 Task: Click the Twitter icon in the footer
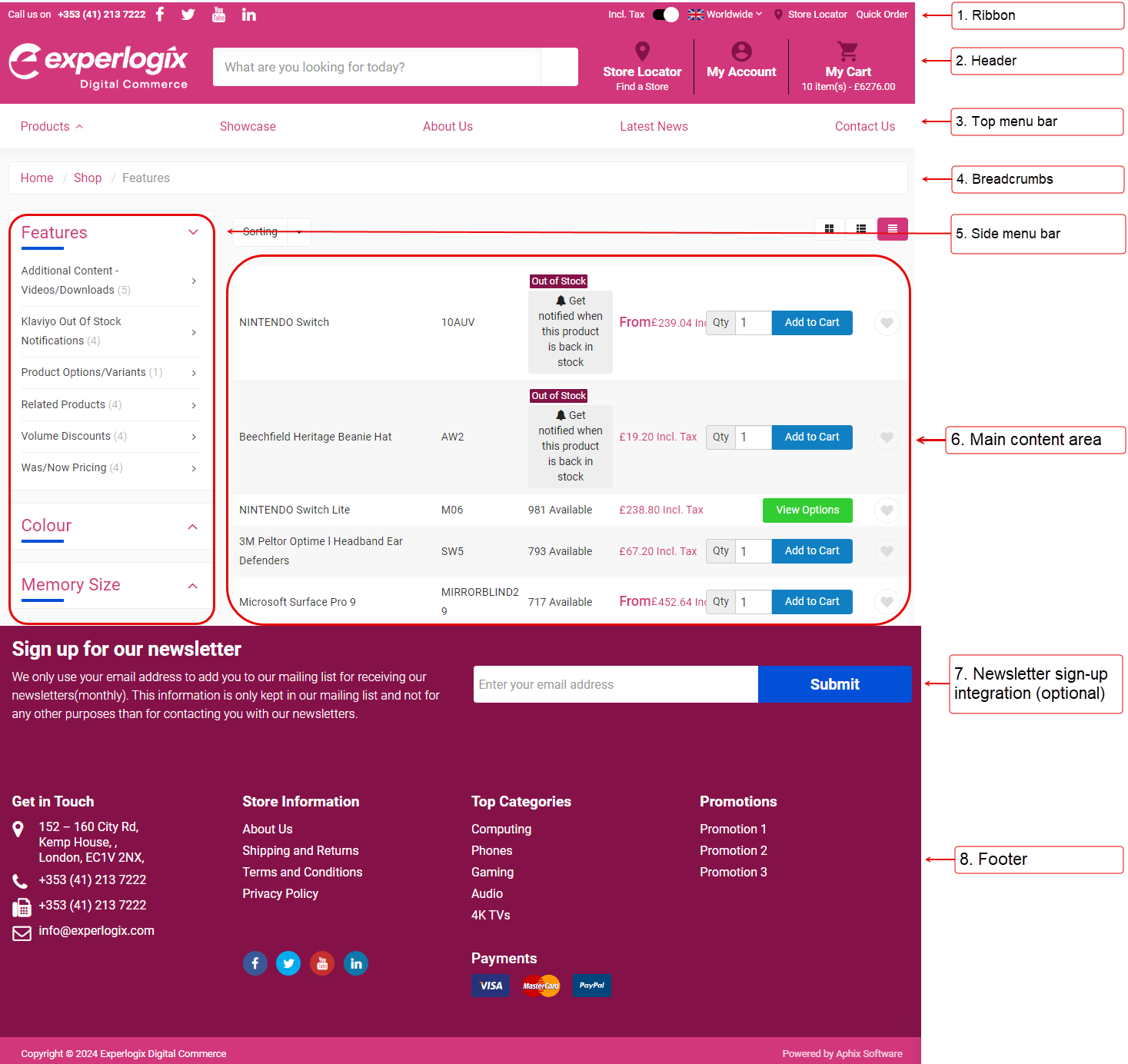288,963
